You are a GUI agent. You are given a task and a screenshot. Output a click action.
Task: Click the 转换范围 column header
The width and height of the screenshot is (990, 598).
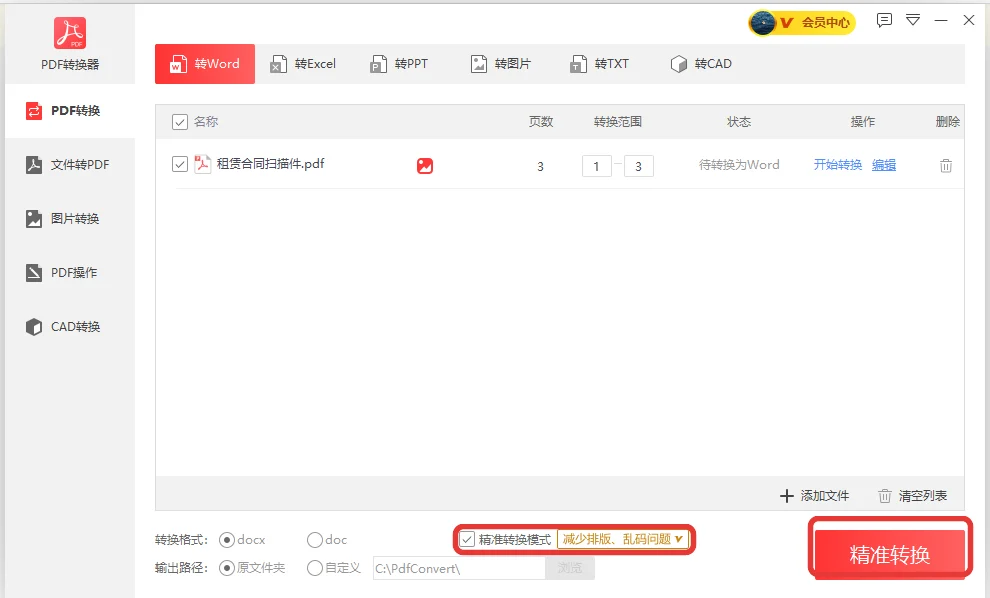[617, 122]
